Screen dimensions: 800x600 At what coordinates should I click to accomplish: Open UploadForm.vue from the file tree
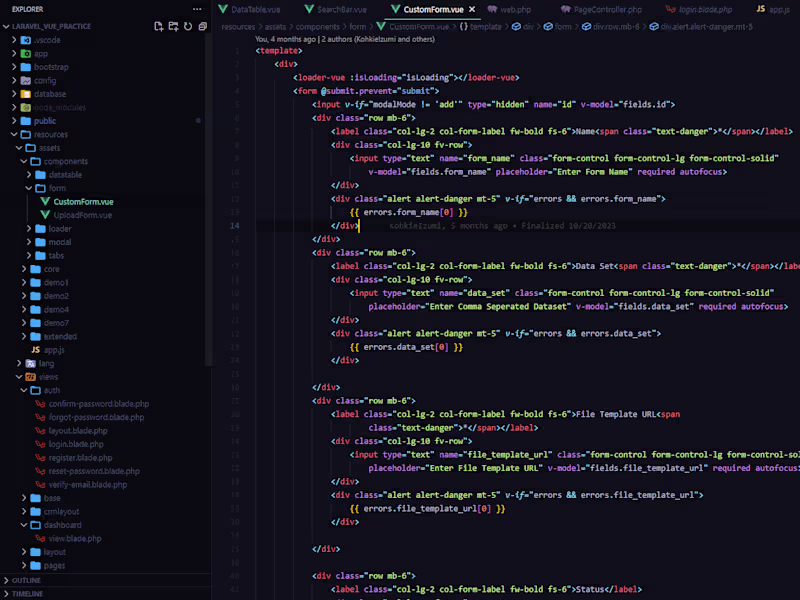click(82, 215)
